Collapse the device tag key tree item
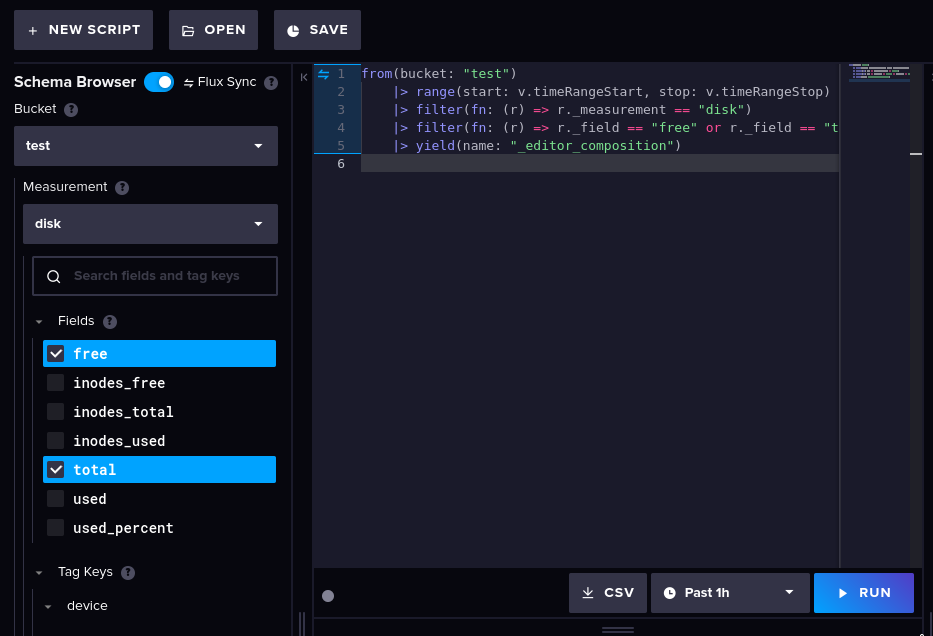The image size is (933, 636). (x=48, y=606)
